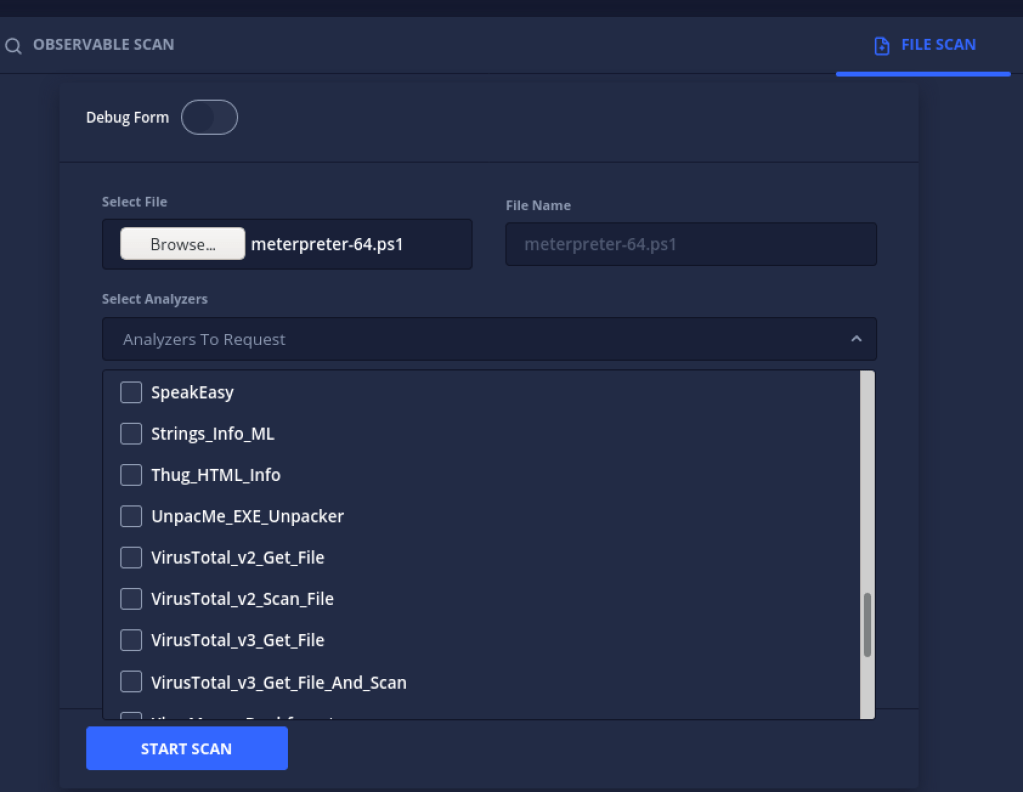The width and height of the screenshot is (1023, 792).
Task: Select the UnpacMe_EXE_Unpacker checkbox
Action: tap(131, 516)
